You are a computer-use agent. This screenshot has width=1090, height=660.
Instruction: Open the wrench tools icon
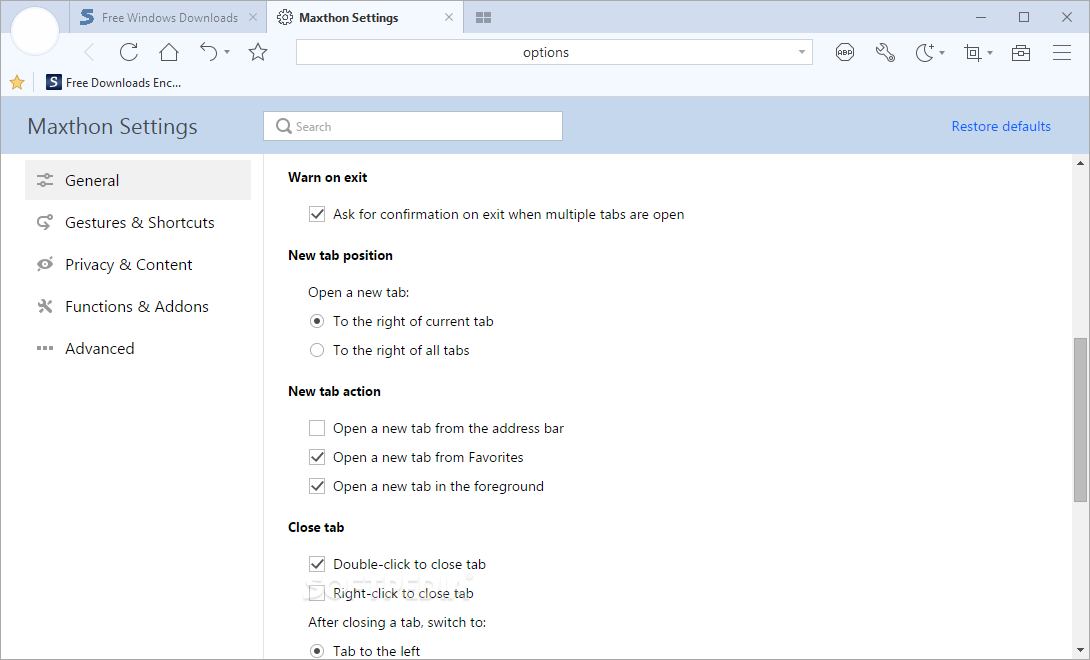[x=885, y=52]
